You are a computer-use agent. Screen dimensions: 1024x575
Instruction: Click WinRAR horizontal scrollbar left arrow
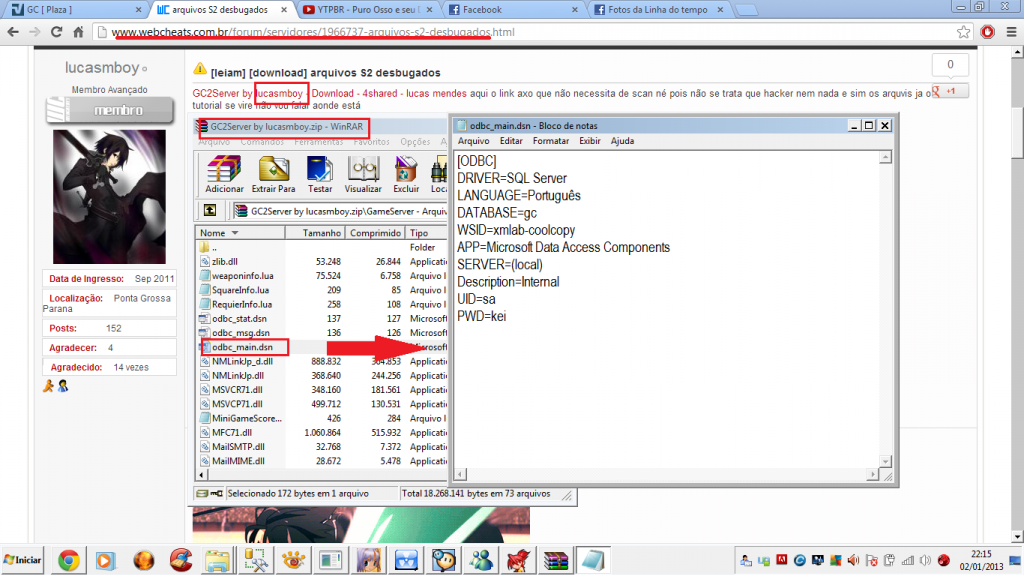201,474
